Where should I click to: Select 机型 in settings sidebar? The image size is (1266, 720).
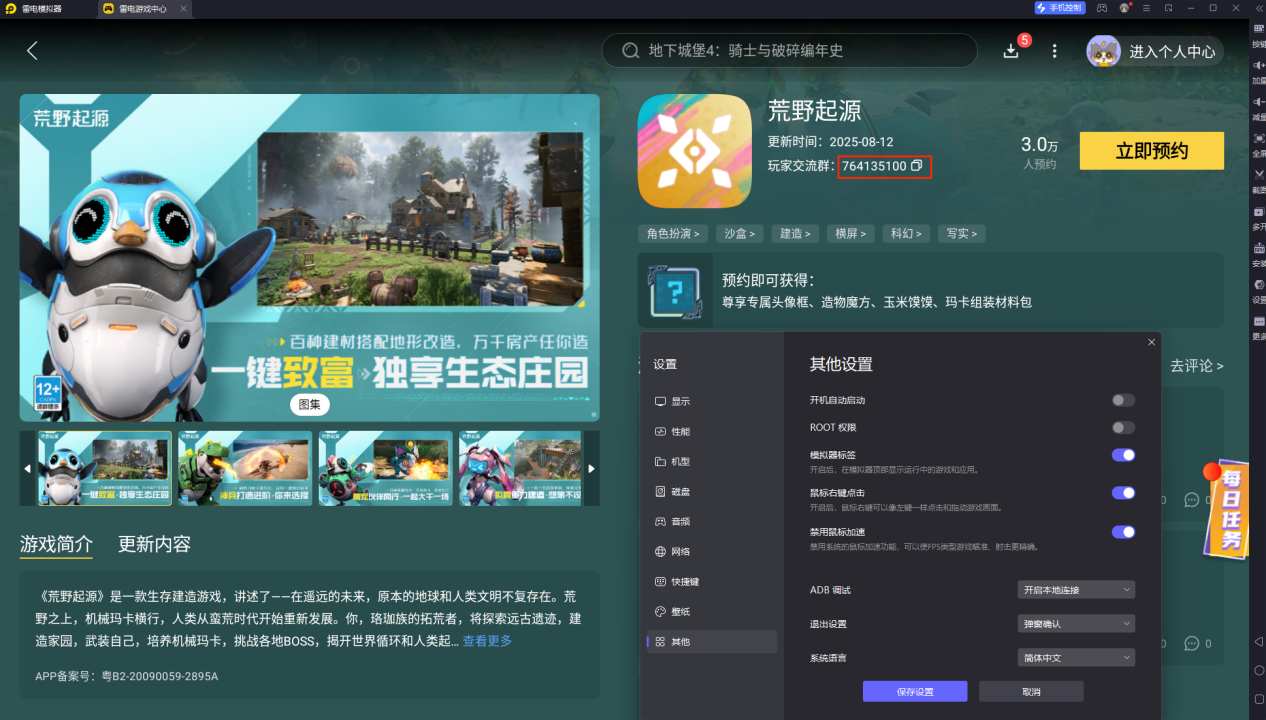coord(711,461)
